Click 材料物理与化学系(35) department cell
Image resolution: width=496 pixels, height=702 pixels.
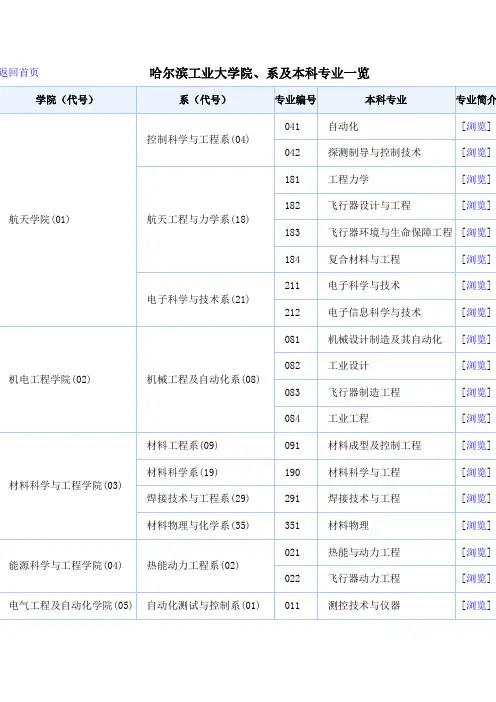pos(205,526)
